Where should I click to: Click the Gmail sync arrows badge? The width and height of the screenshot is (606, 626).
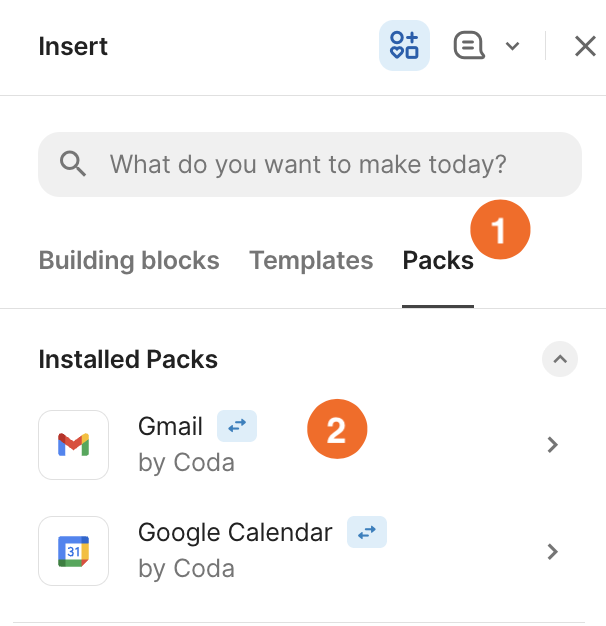click(x=237, y=427)
